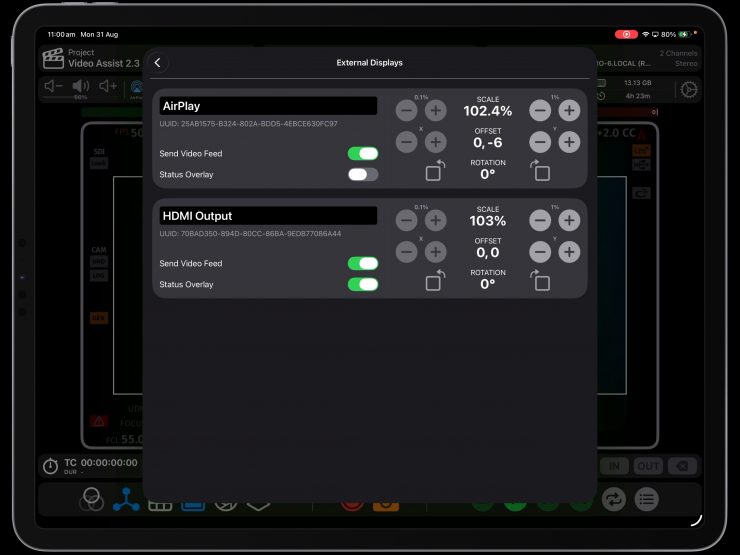The width and height of the screenshot is (740, 555).
Task: Click the HDMI Output UUID text
Action: pos(250,234)
